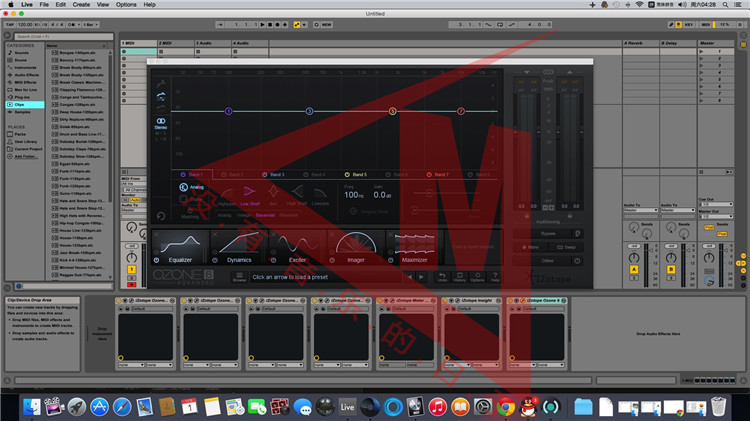Click the transport Stop button
This screenshot has width=750, height=421.
click(270, 24)
